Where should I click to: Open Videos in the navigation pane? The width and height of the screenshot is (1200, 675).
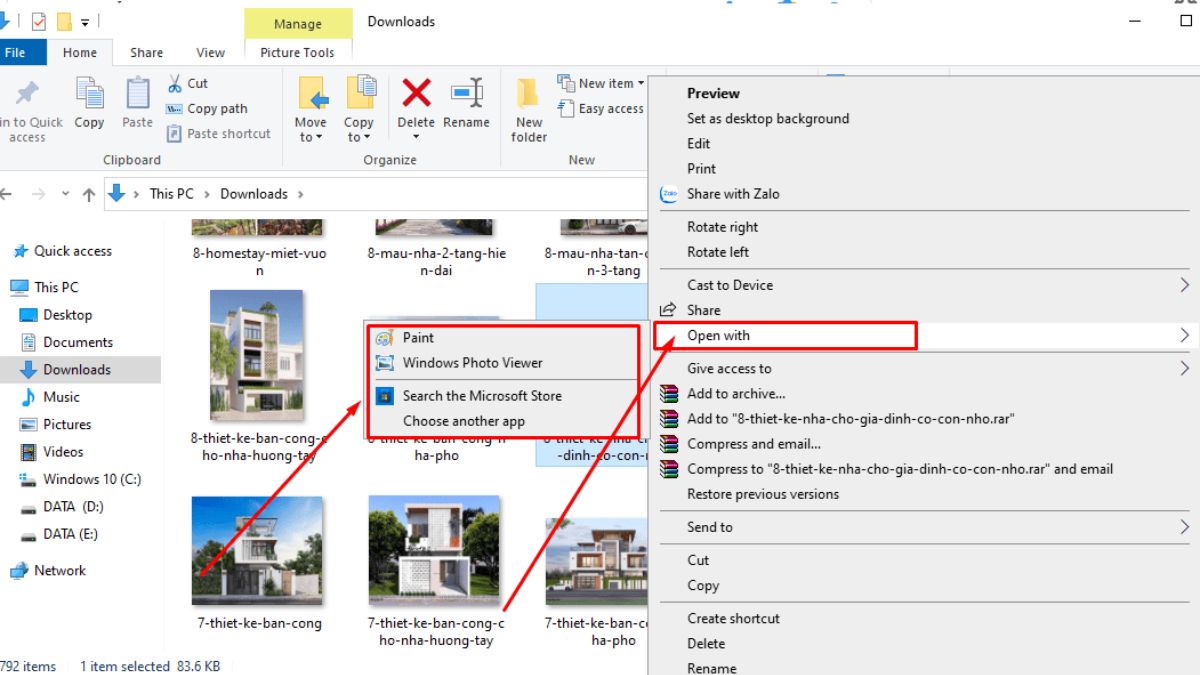pyautogui.click(x=63, y=452)
